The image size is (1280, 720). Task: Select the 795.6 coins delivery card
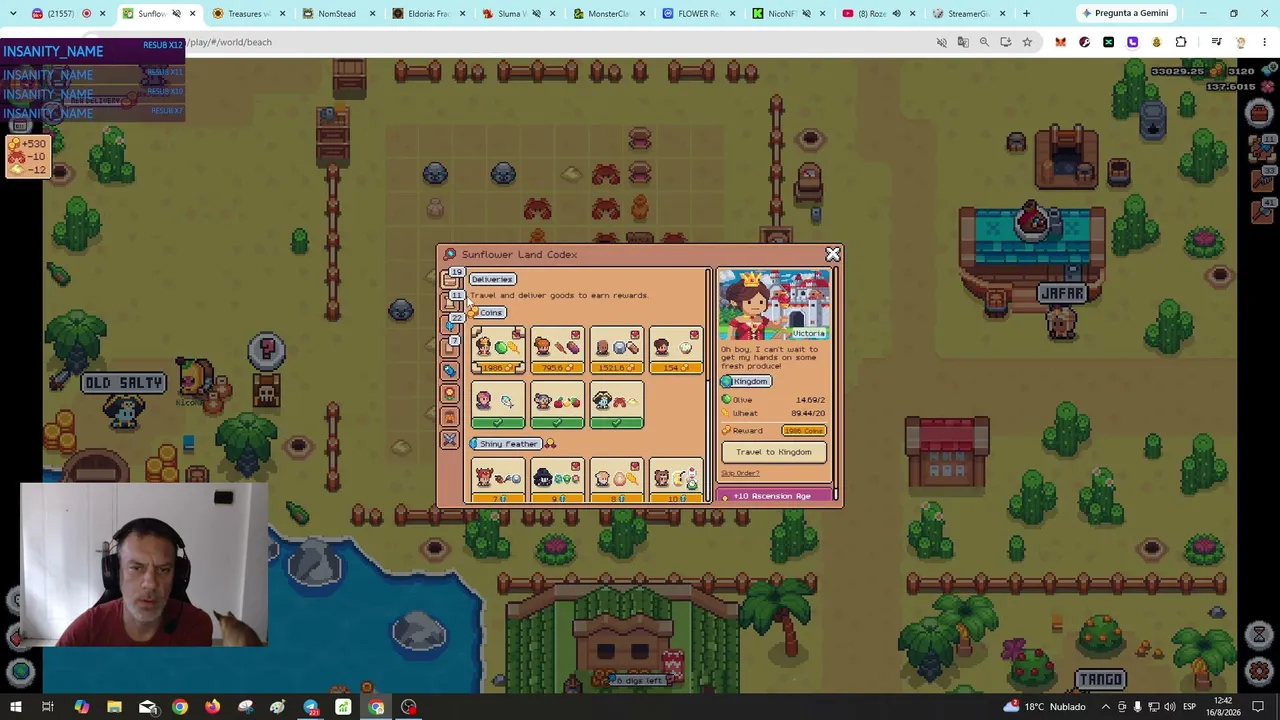557,351
